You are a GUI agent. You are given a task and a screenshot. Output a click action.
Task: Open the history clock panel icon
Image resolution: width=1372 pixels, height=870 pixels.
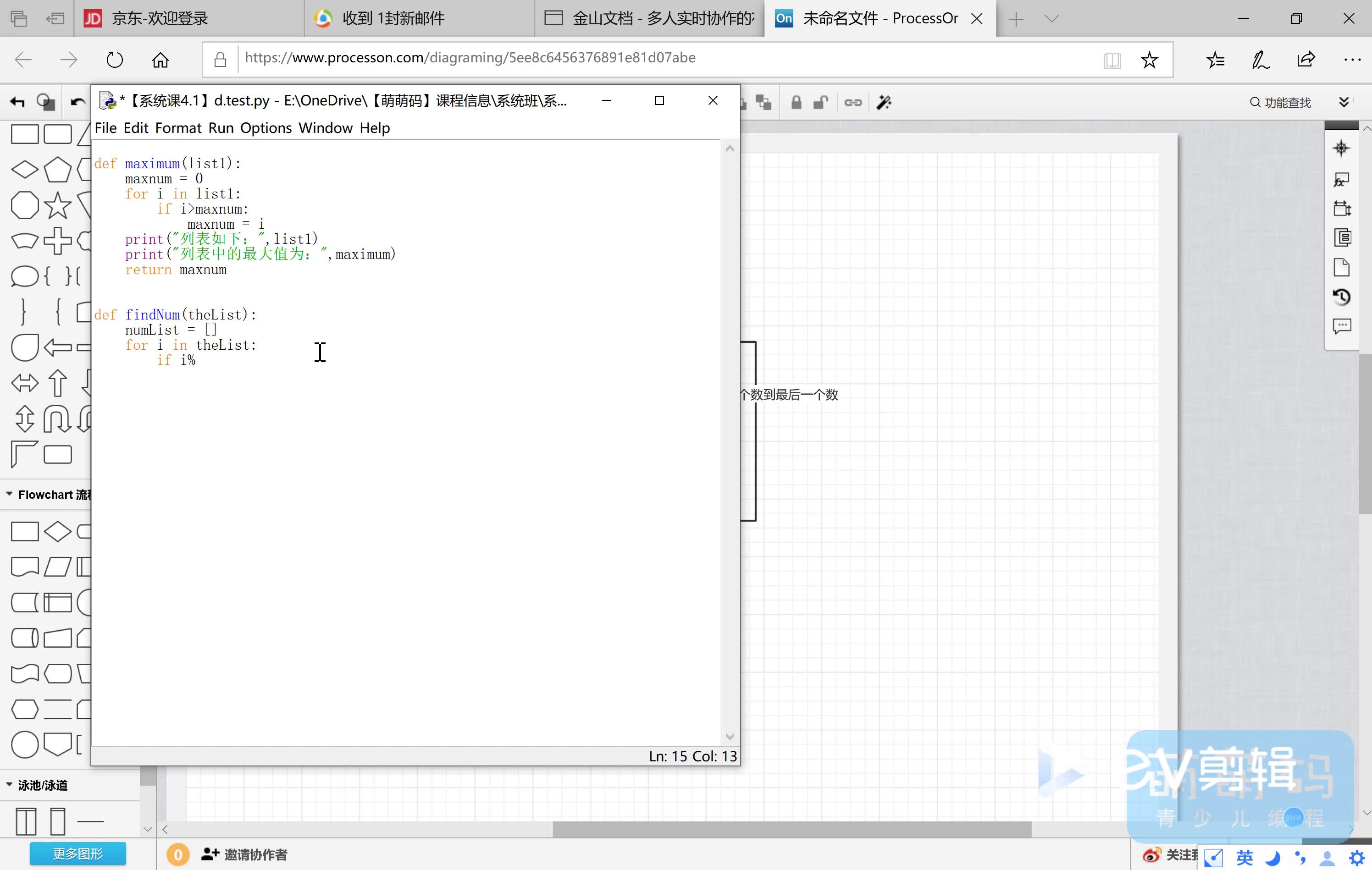tap(1342, 297)
